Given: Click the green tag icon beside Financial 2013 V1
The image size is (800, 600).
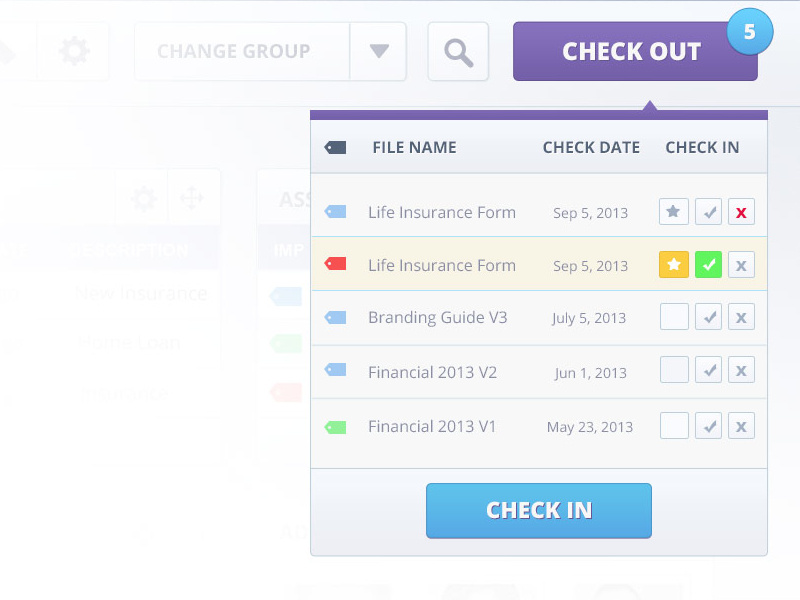Looking at the screenshot, I should pyautogui.click(x=335, y=427).
